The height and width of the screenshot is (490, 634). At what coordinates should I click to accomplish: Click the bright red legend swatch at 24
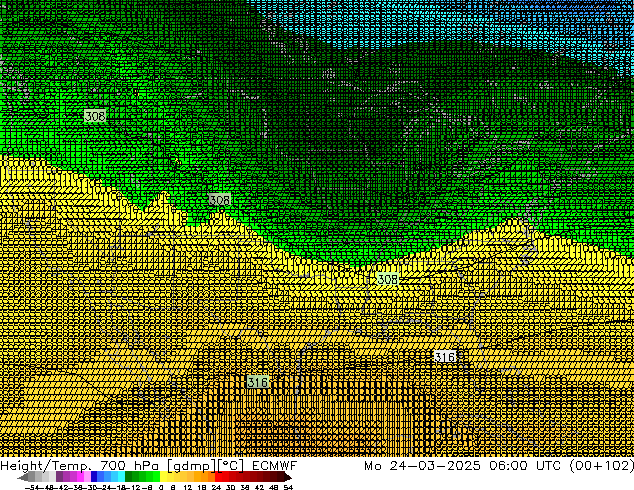(x=218, y=476)
